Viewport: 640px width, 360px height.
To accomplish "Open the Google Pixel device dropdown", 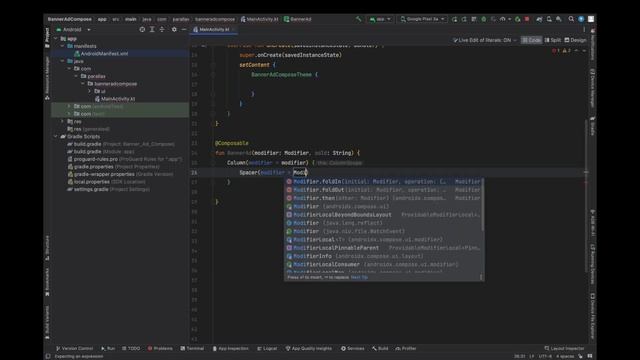I will point(422,19).
